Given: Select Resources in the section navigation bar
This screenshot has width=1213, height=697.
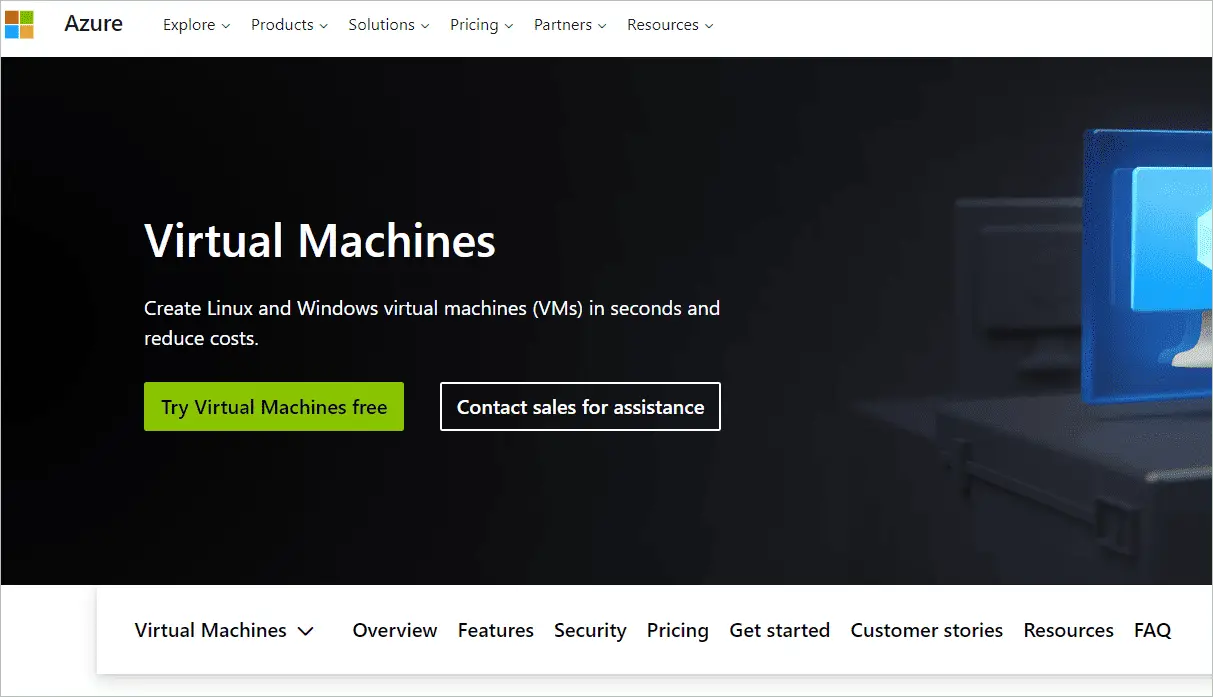Looking at the screenshot, I should point(1068,630).
